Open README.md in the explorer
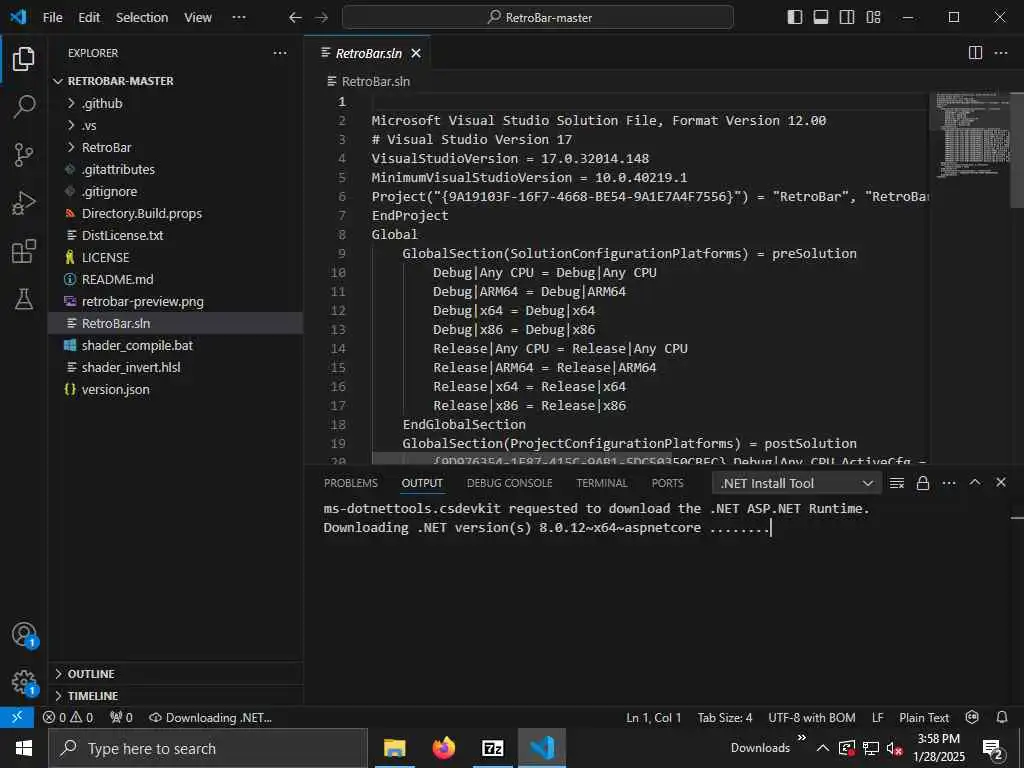The width and height of the screenshot is (1024, 768). [176, 280]
